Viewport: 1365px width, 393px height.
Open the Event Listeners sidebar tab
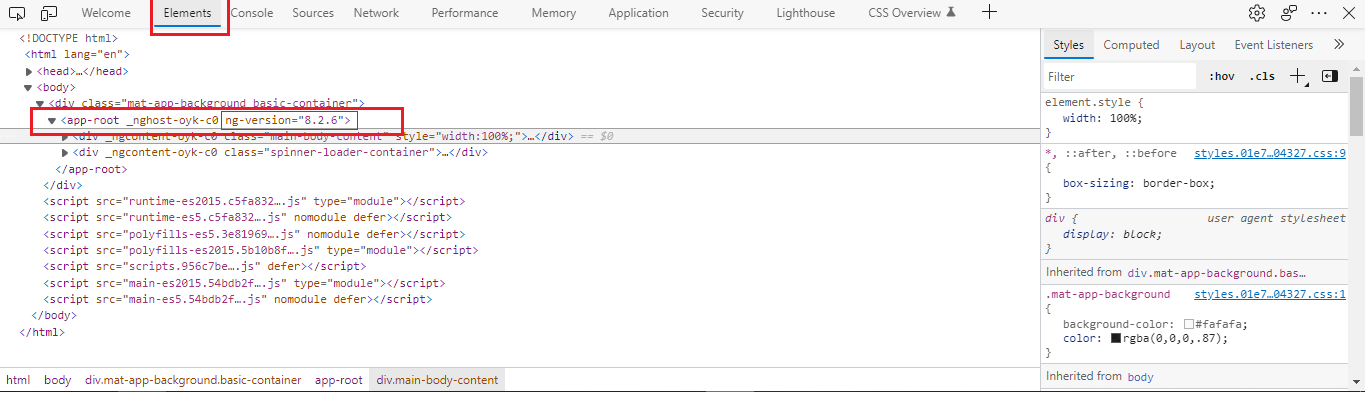coord(1273,45)
